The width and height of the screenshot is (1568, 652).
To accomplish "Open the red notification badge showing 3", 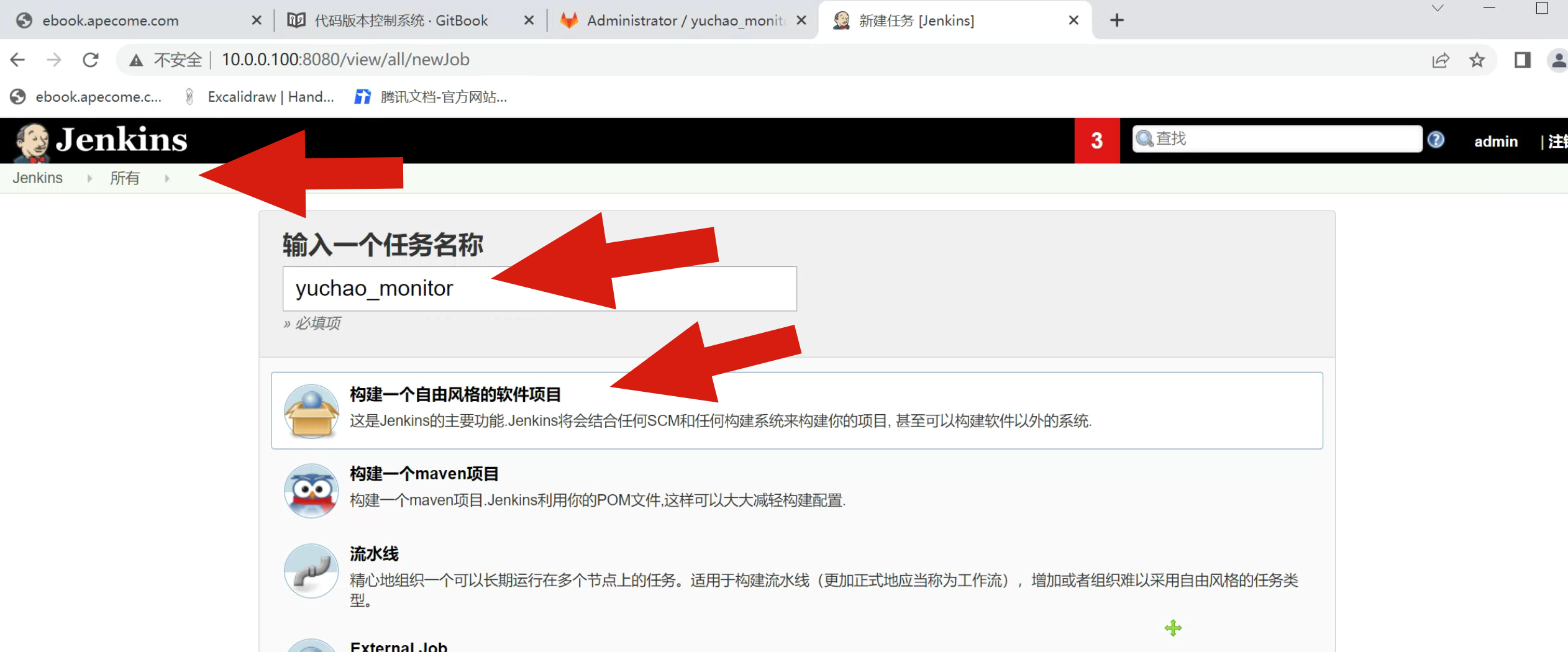I will (x=1096, y=141).
